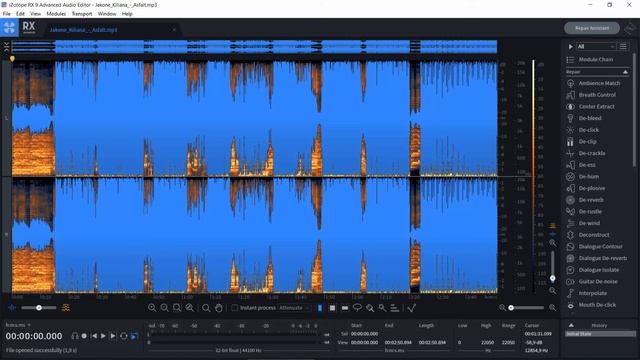Close the open audio file tab

pyautogui.click(x=174, y=30)
